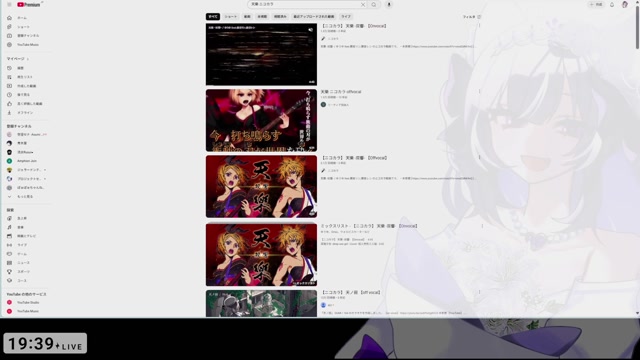Unmute the first video preview
640x360 pixels.
point(311,30)
